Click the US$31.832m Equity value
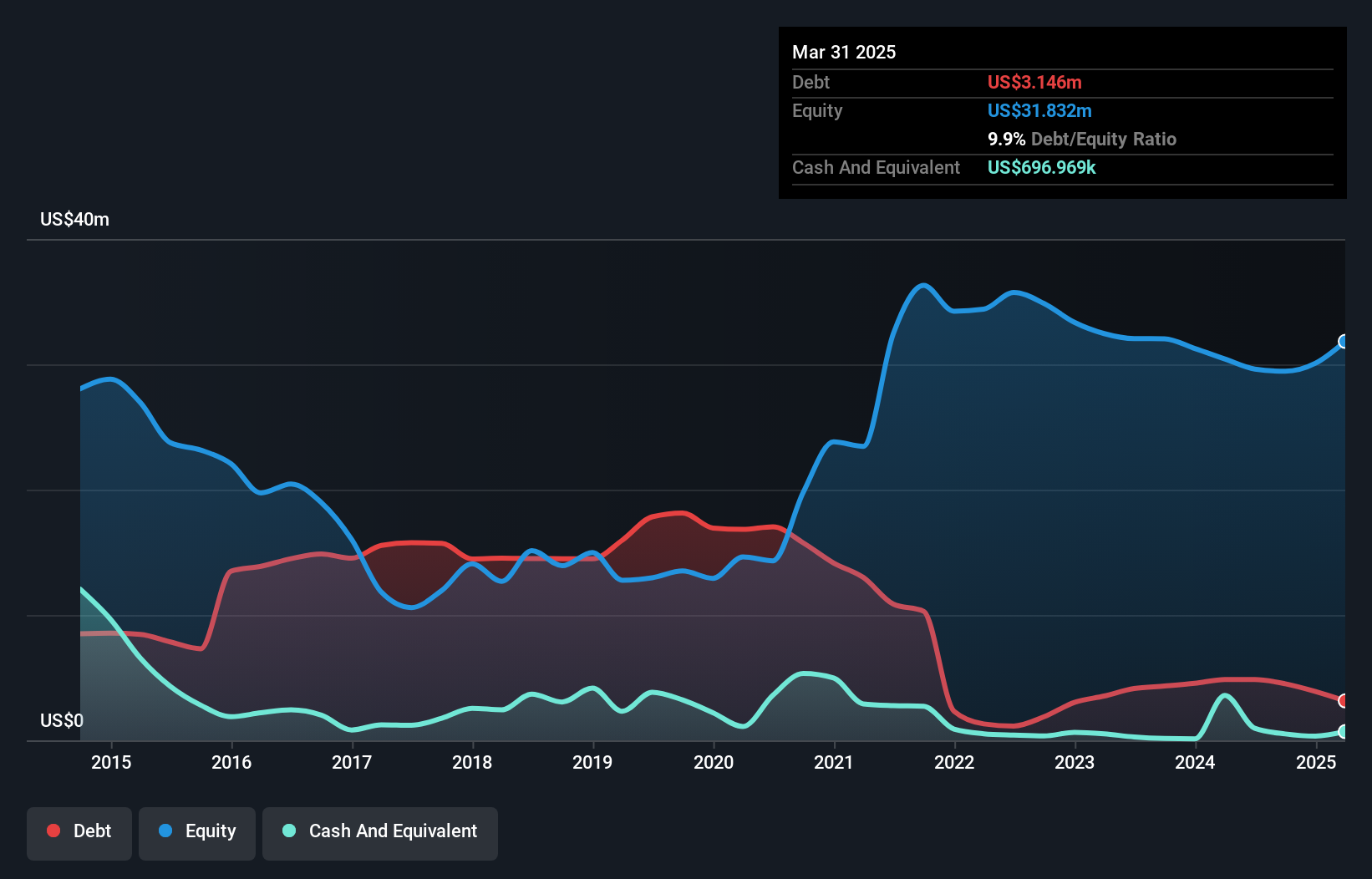1372x879 pixels. [x=1039, y=110]
